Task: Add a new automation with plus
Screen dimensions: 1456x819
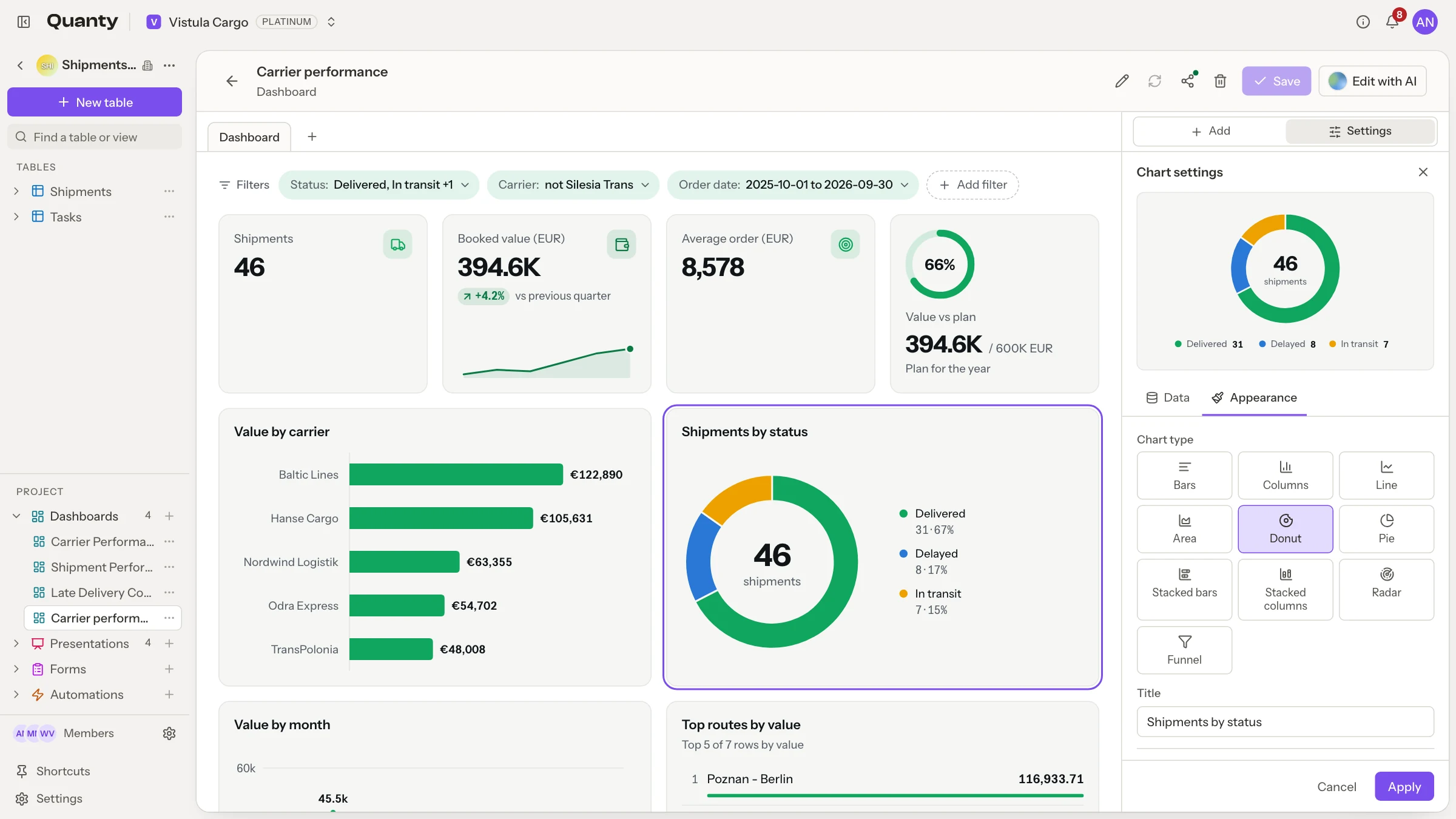Action: click(x=169, y=695)
